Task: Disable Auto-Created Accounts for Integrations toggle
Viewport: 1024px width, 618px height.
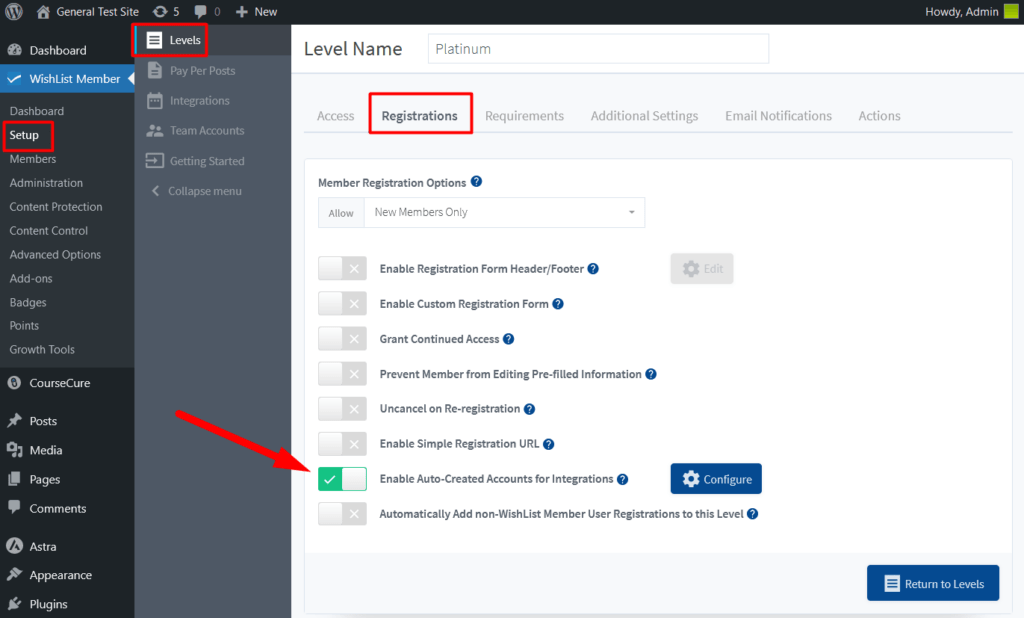Action: pos(342,479)
